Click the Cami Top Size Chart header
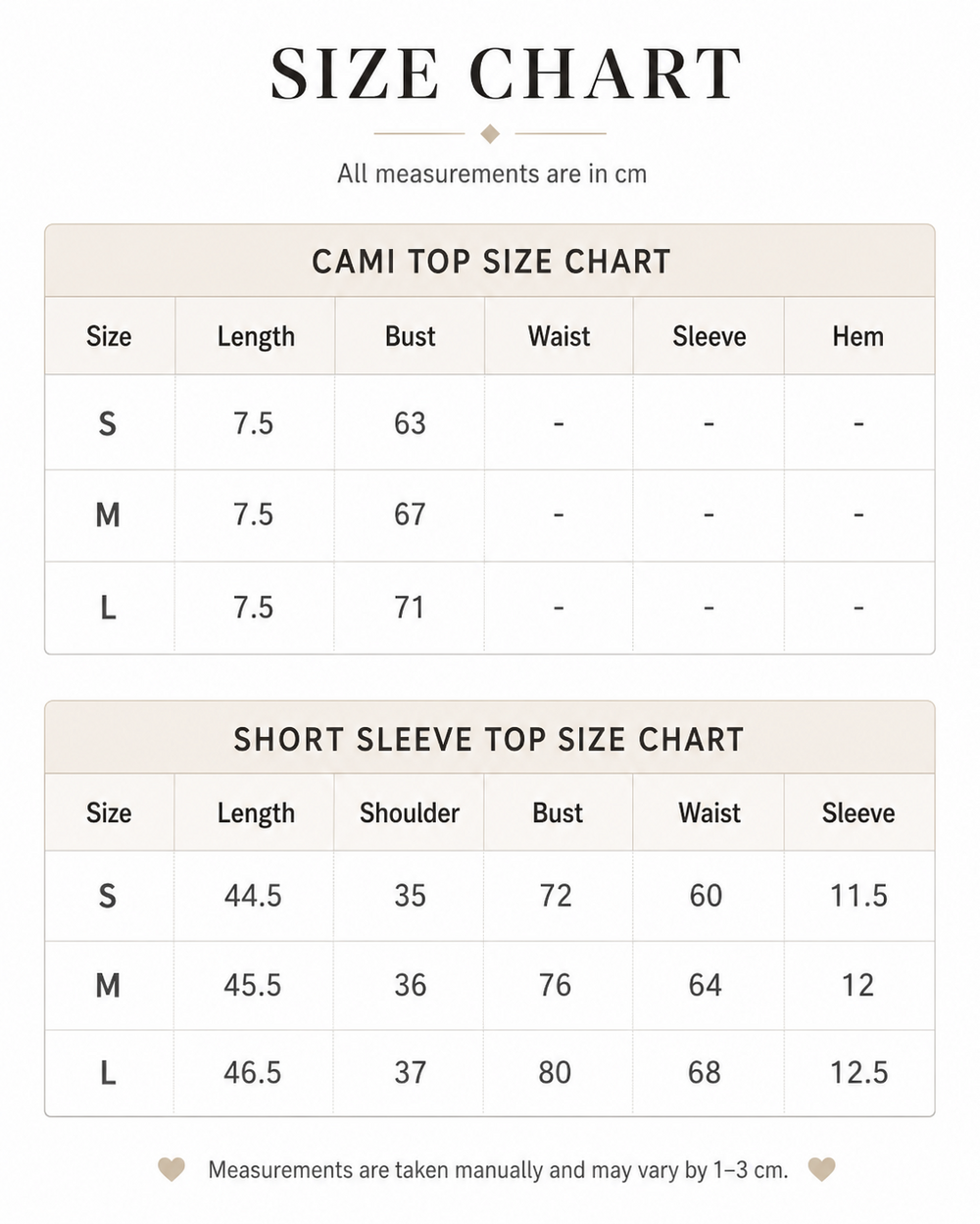The width and height of the screenshot is (980, 1224). pyautogui.click(x=491, y=262)
